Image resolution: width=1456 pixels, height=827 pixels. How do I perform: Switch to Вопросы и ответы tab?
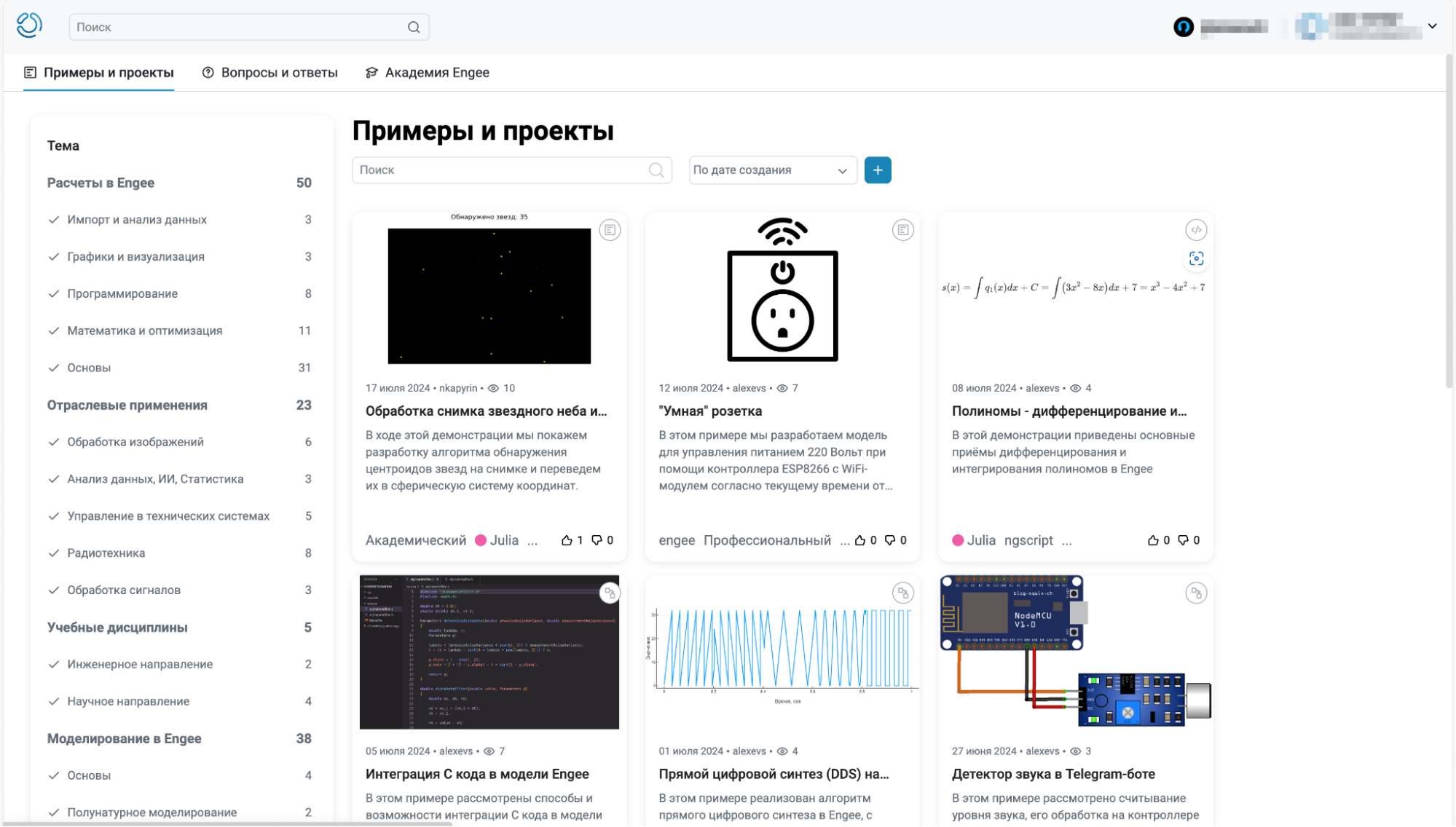[x=270, y=73]
